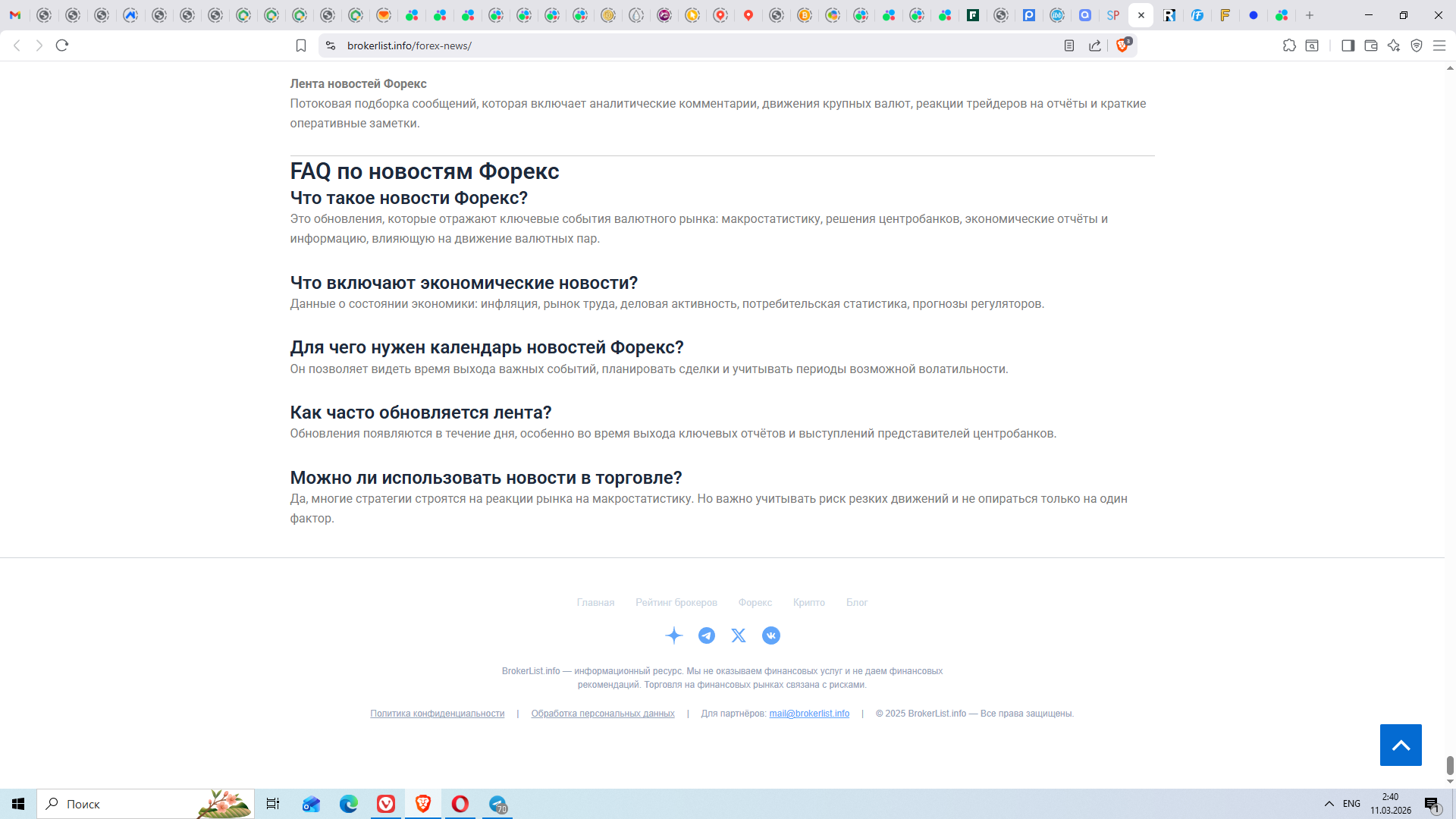Click the share page icon
The height and width of the screenshot is (819, 1456).
1095,45
